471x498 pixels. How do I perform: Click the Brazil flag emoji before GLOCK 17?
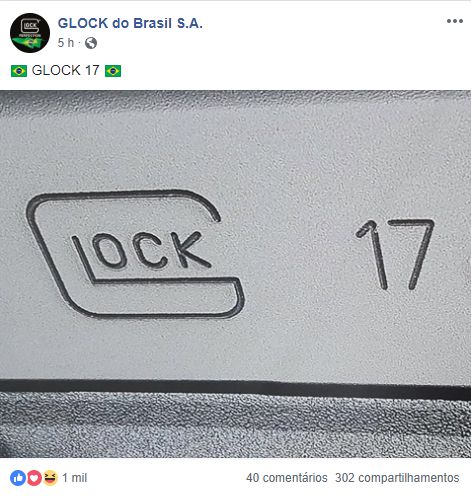[x=19, y=71]
